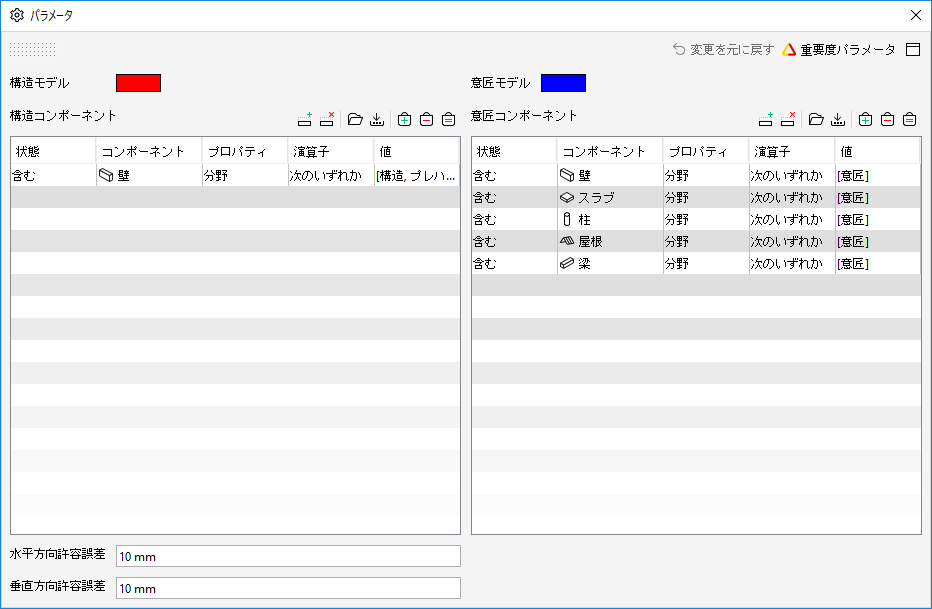This screenshot has height=609, width=932.
Task: Select 壁 component in 意匠コンポーネント table
Action: pos(610,175)
